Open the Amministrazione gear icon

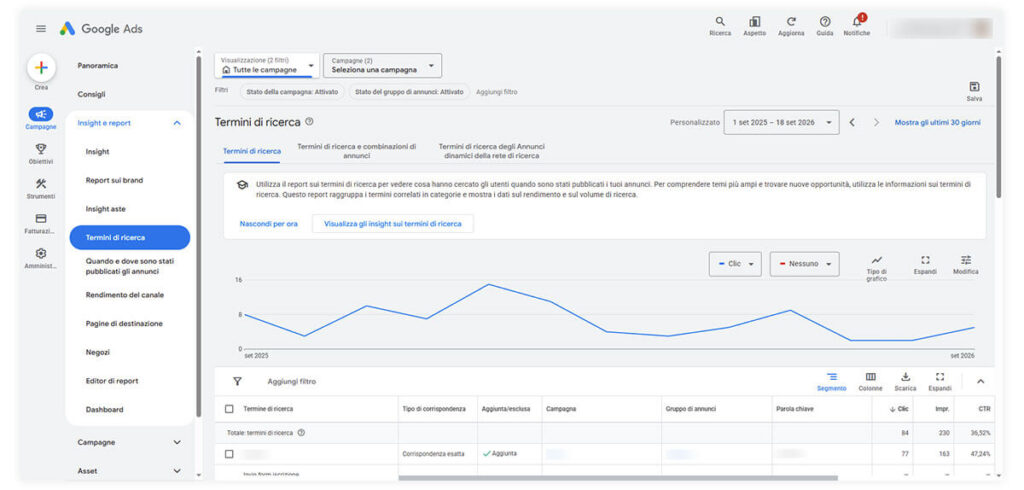click(x=41, y=253)
